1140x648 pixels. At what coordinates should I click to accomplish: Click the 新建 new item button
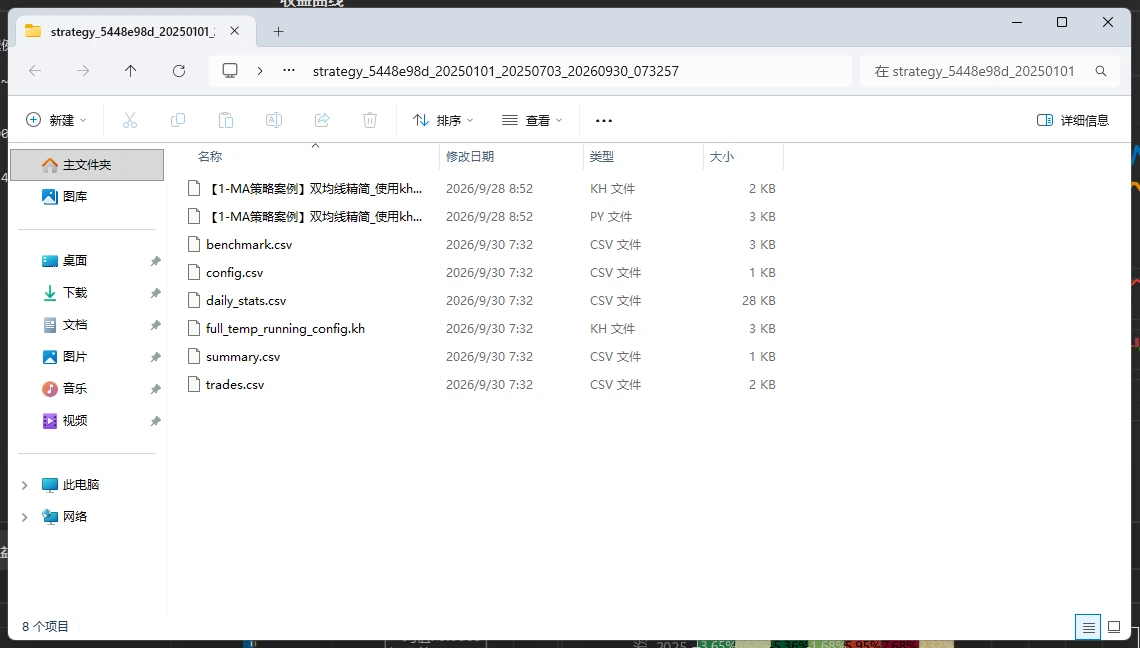[56, 120]
